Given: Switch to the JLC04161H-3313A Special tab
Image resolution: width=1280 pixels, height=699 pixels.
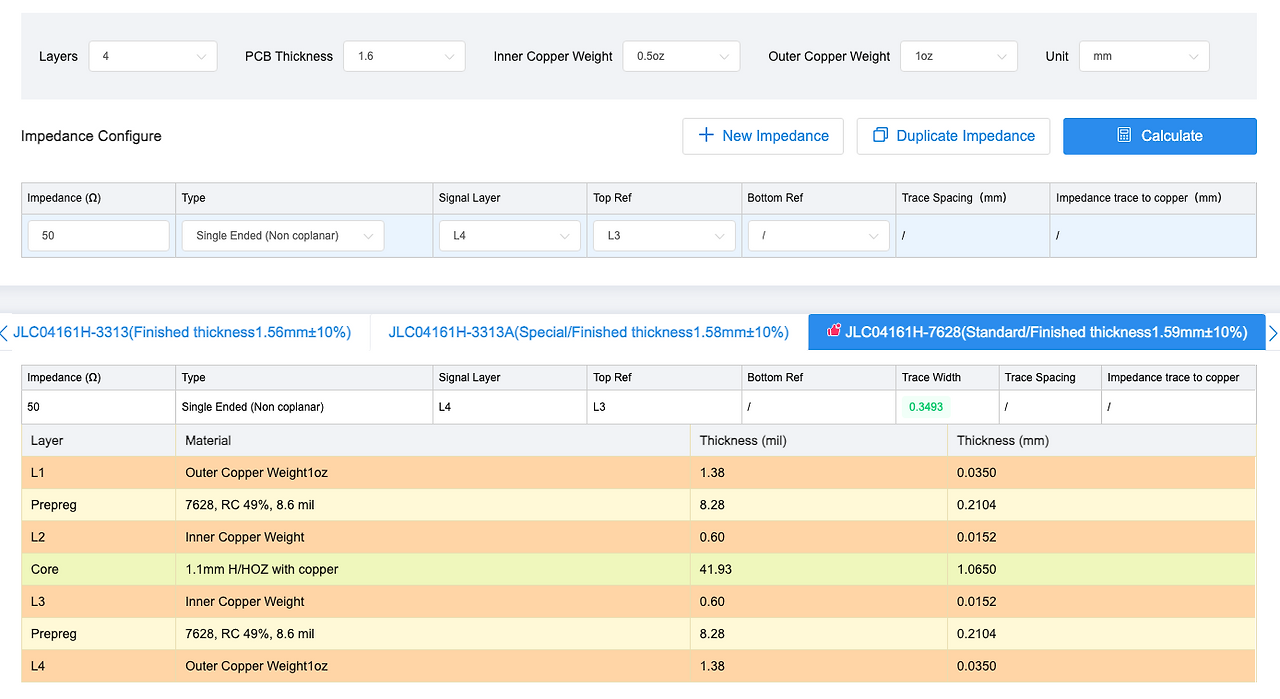Looking at the screenshot, I should coord(589,332).
